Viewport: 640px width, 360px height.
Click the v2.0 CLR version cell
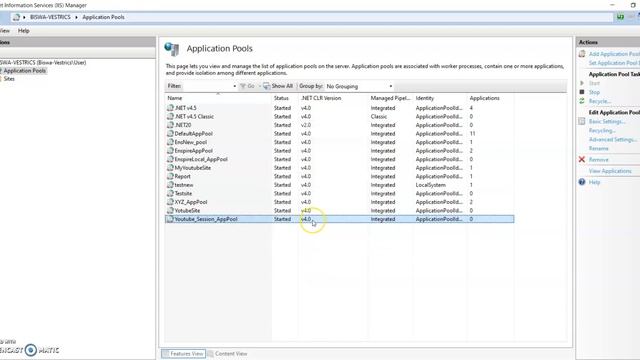306,125
